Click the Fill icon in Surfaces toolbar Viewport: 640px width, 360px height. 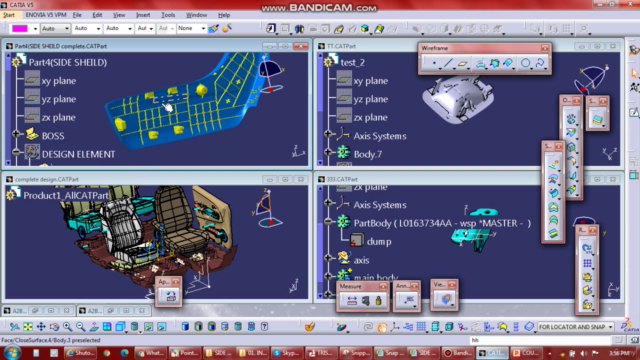(x=553, y=207)
